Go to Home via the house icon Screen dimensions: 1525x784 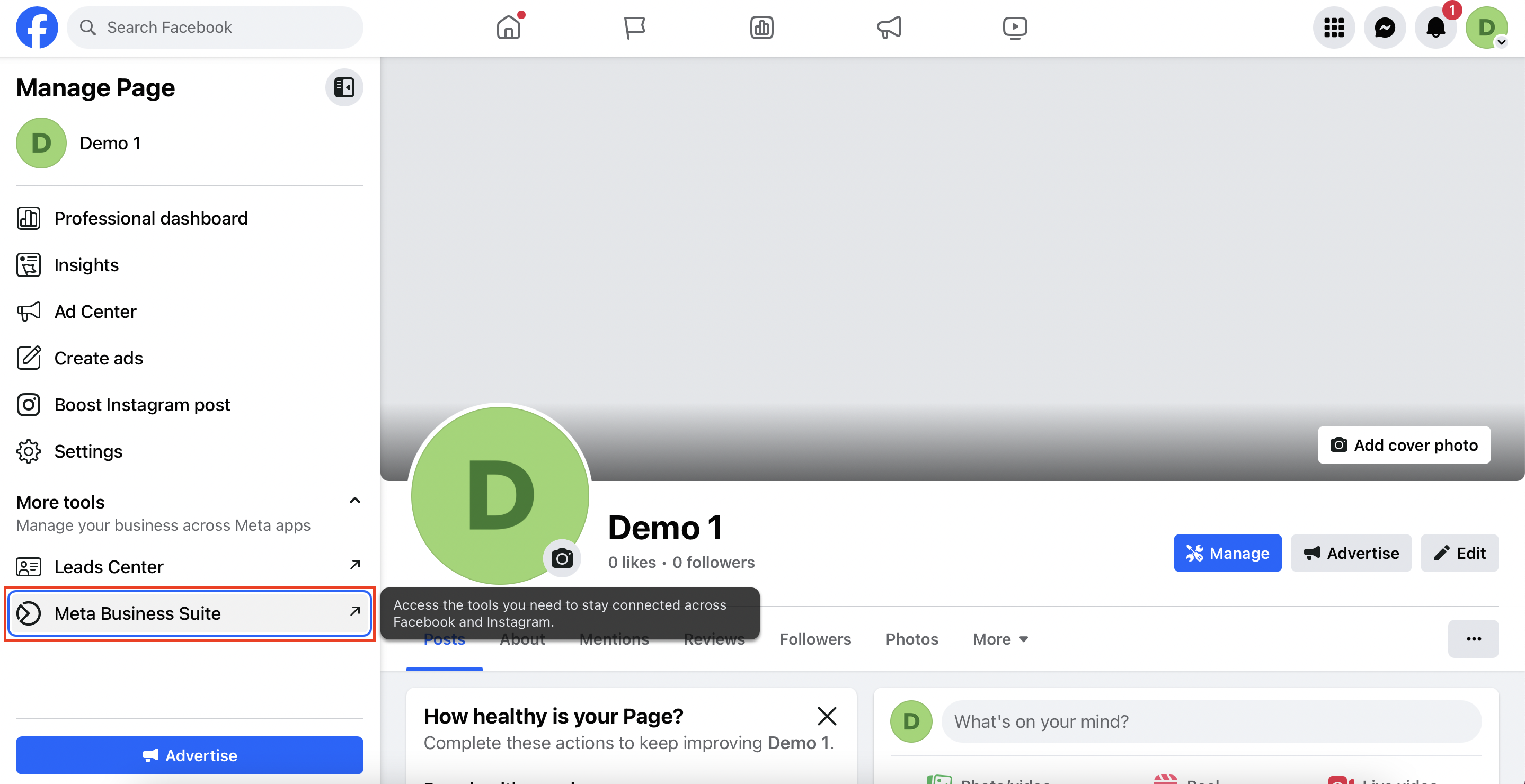point(509,27)
